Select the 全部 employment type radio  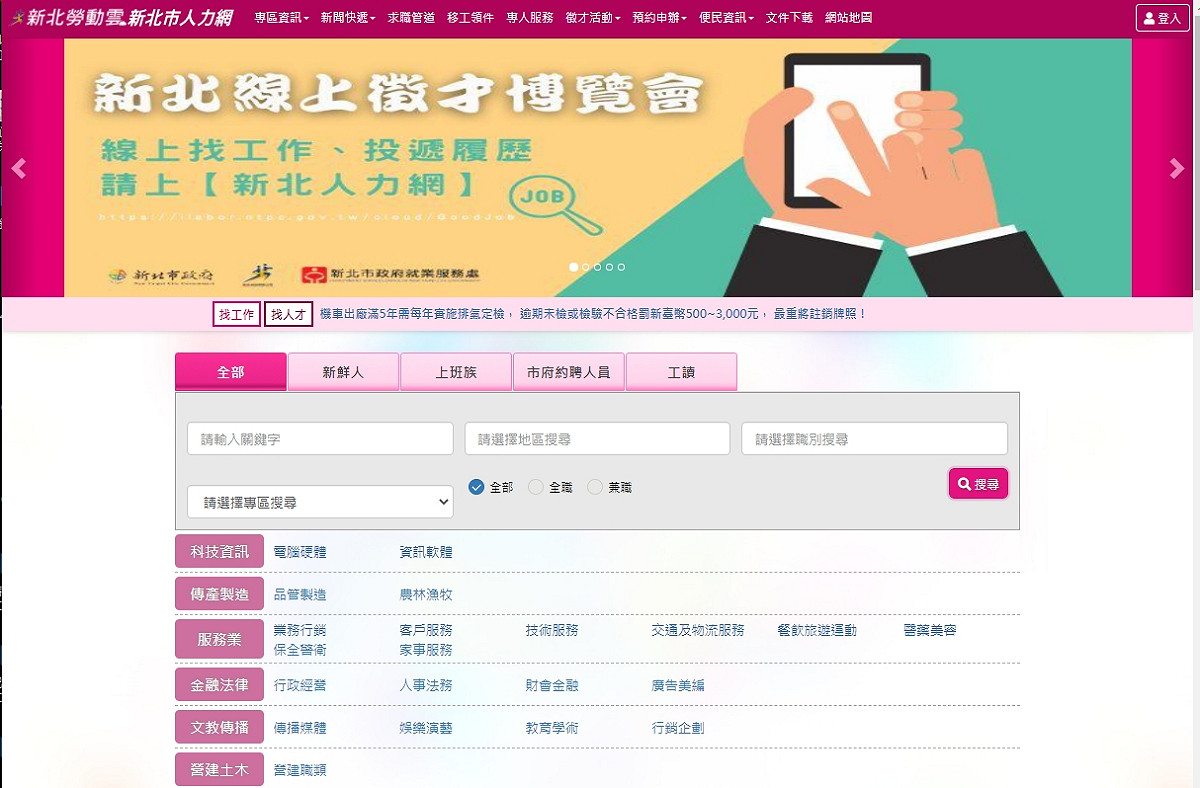(476, 487)
